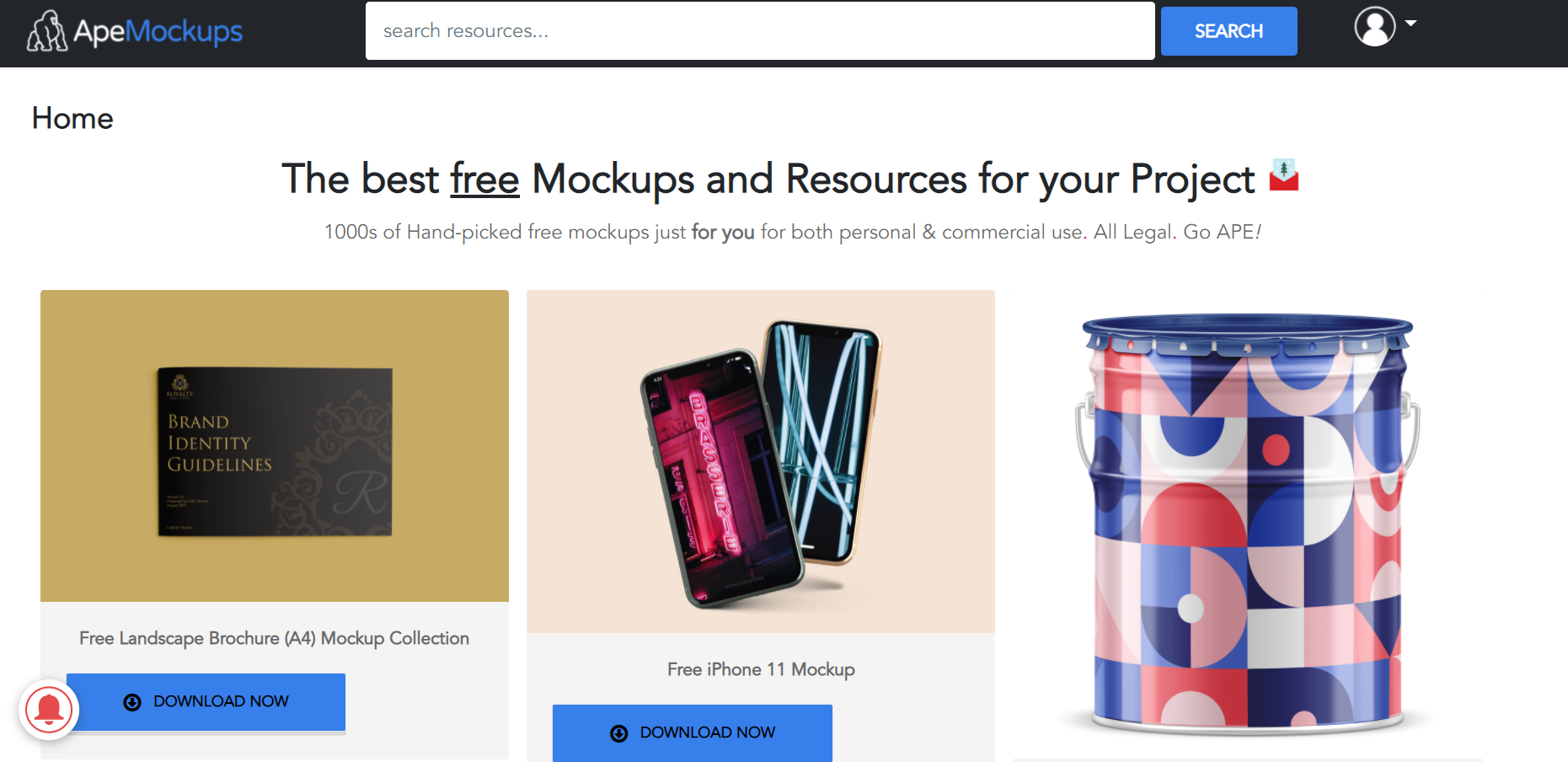Open the paint bucket mockup thumbnail
The image size is (1568, 762).
point(1247,523)
